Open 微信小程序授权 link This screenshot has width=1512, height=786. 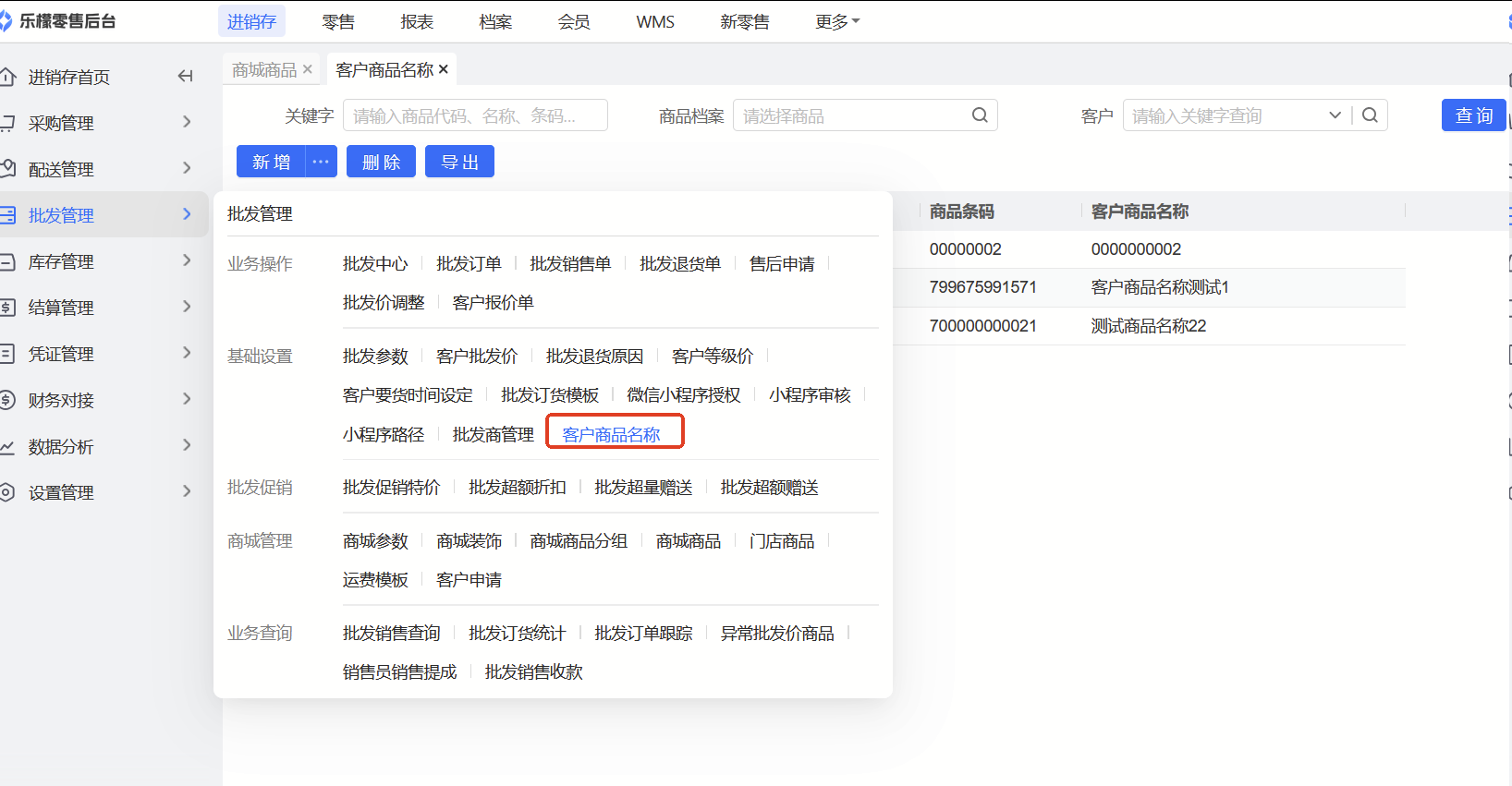pos(684,395)
